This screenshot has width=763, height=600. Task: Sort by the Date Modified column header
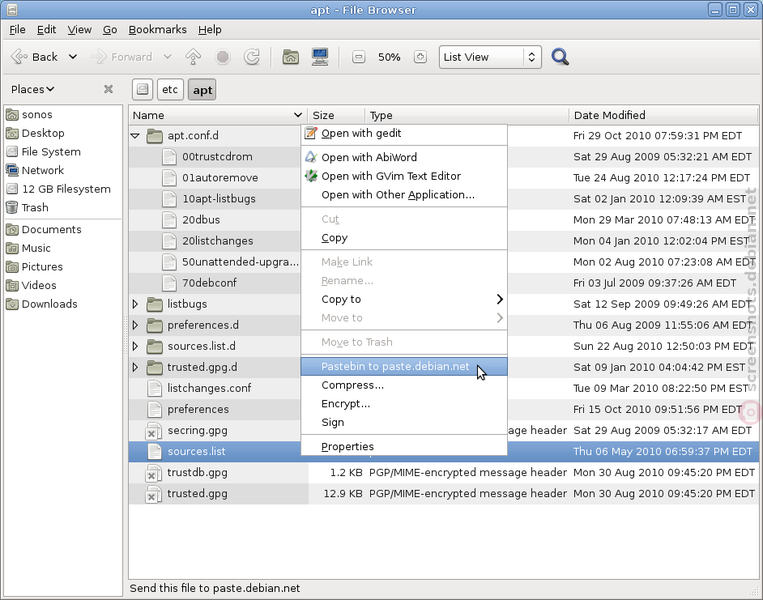[663, 115]
